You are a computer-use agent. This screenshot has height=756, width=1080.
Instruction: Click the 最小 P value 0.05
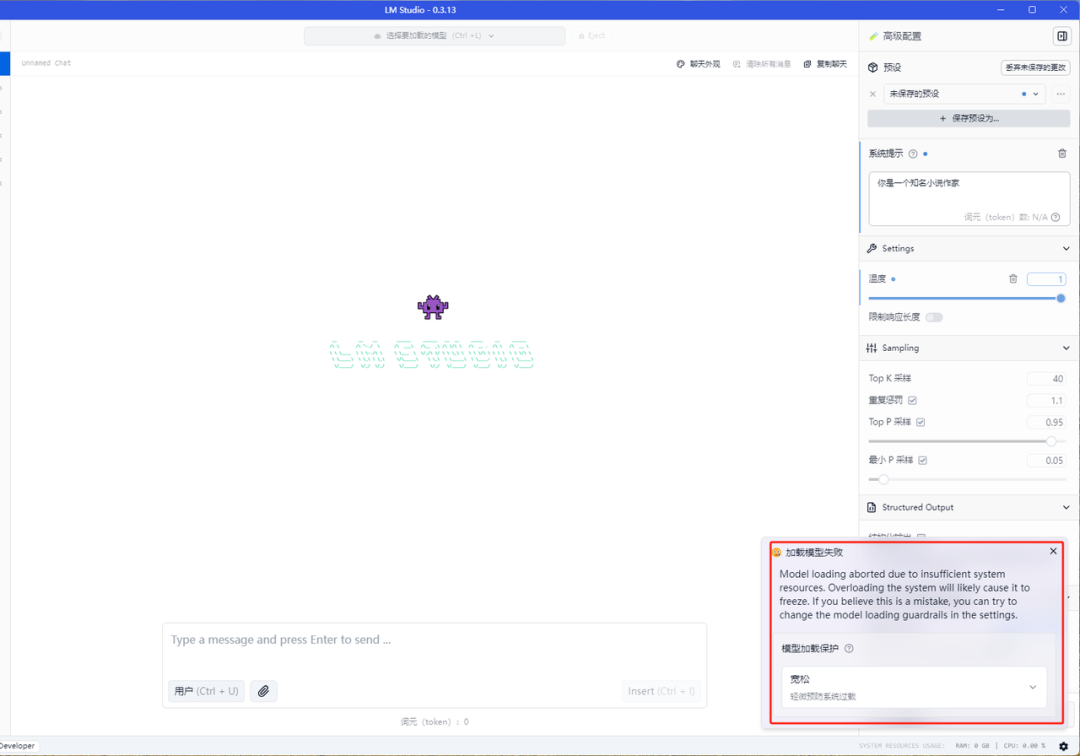tap(1046, 461)
